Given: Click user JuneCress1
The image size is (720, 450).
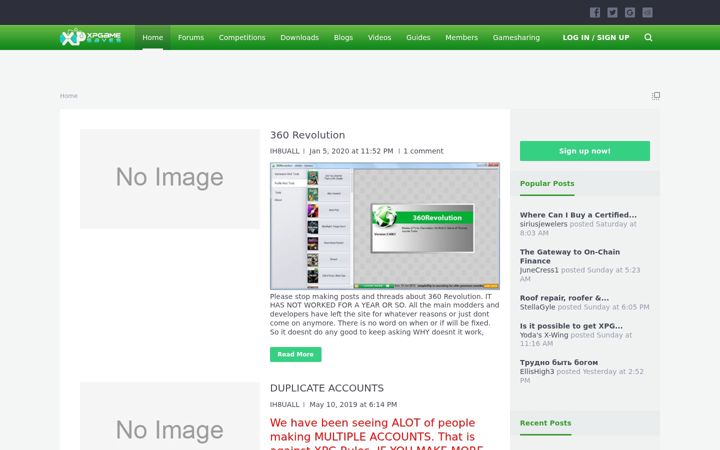Looking at the screenshot, I should pyautogui.click(x=539, y=270).
